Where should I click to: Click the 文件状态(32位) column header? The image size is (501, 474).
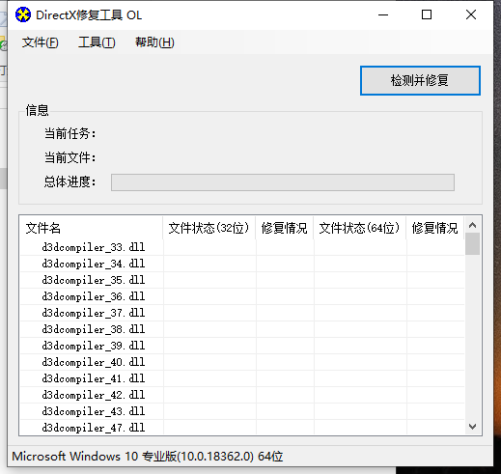point(209,228)
